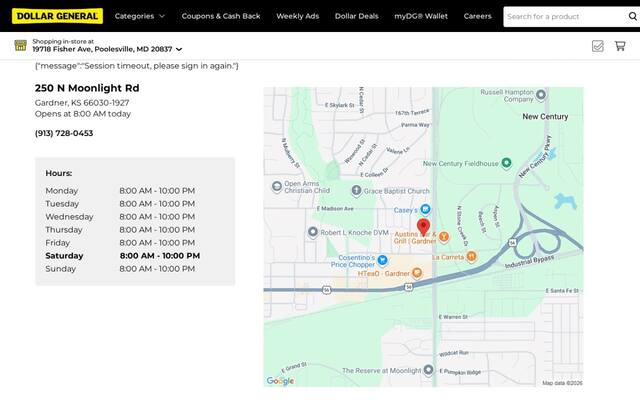The image size is (640, 400).
Task: Select the Saturday hours row
Action: click(122, 256)
